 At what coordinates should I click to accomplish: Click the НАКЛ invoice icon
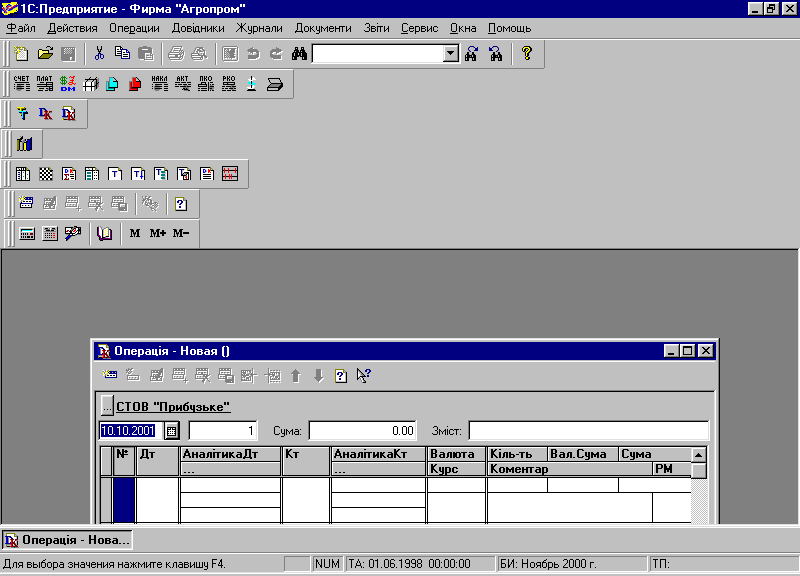160,84
